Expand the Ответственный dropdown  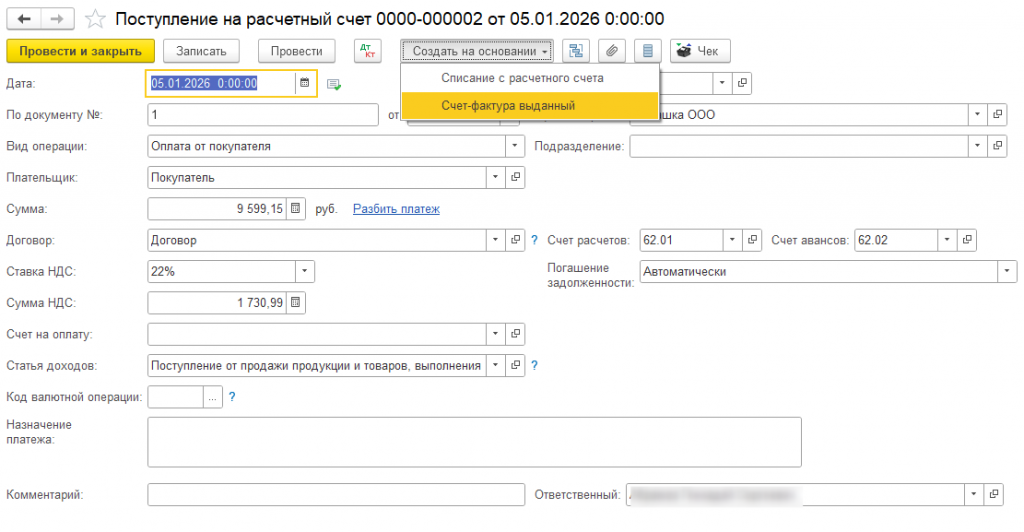tap(973, 495)
